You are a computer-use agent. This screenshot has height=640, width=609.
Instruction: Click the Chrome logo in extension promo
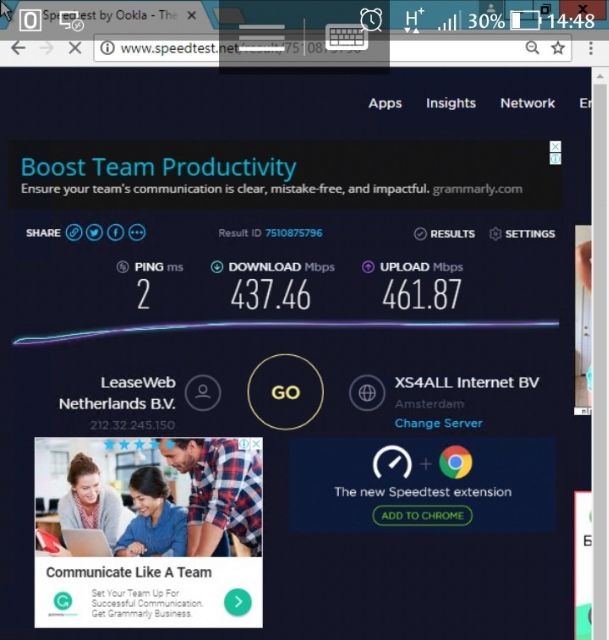456,463
